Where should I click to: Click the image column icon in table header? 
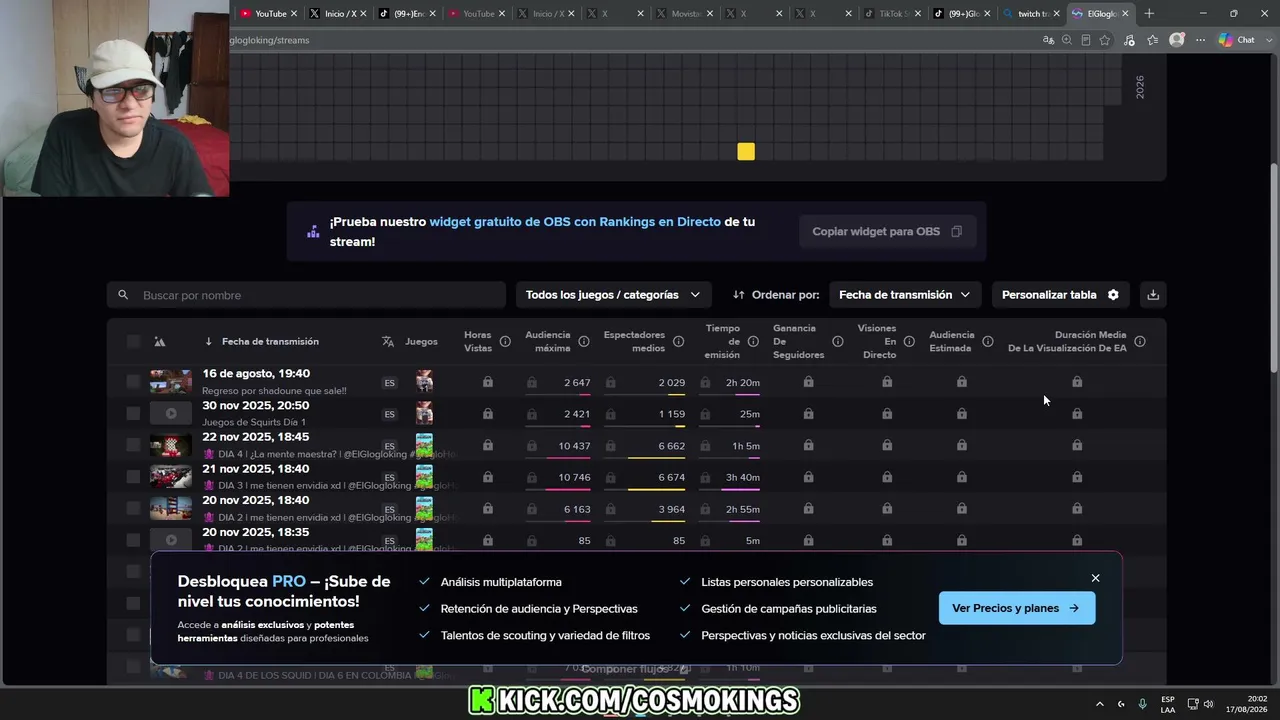coord(159,342)
